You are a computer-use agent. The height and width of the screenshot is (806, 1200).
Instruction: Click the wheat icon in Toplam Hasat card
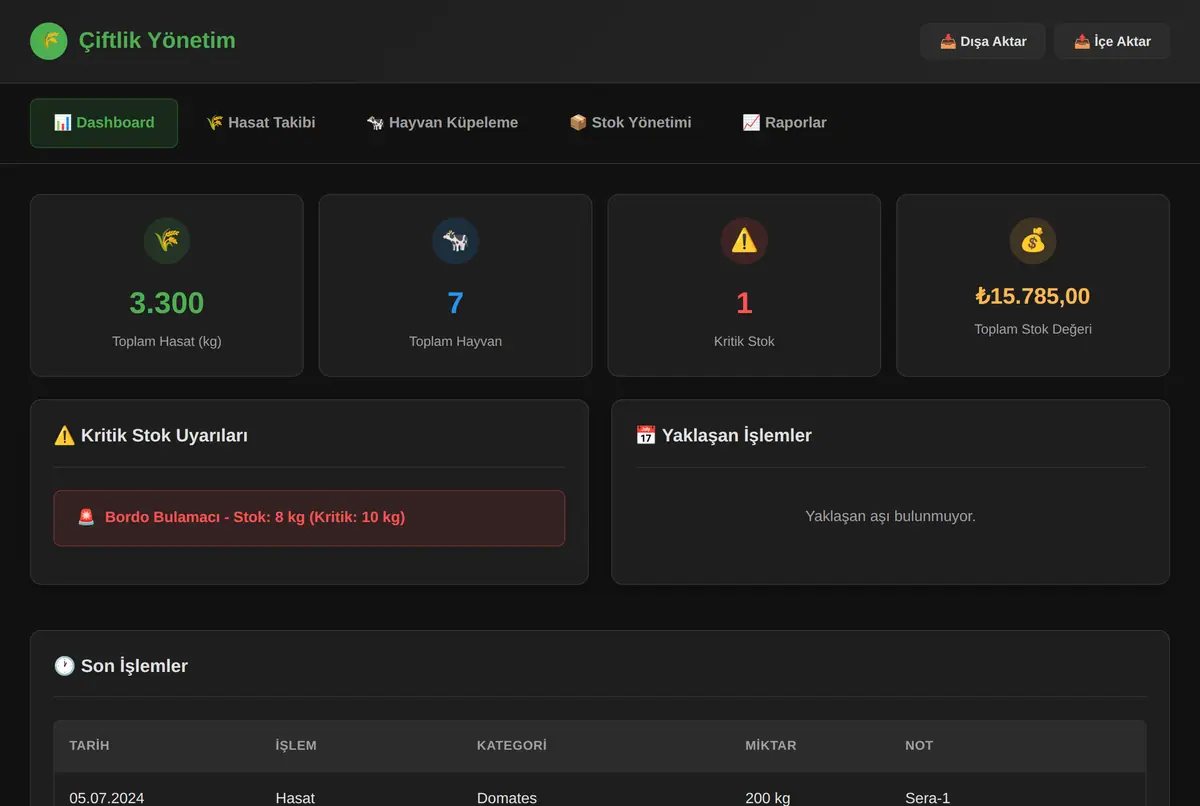(167, 241)
